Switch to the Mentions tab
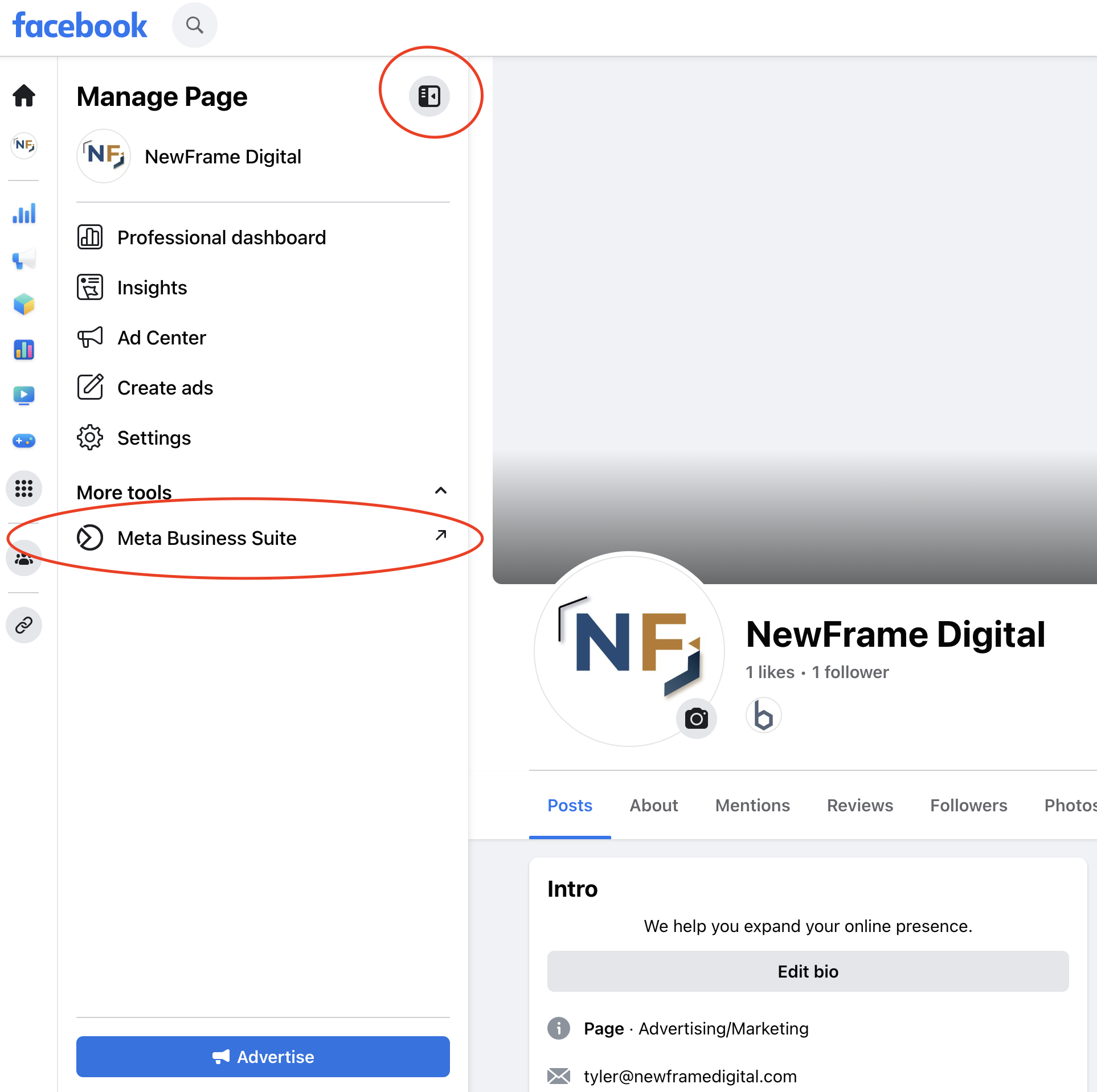Image resolution: width=1097 pixels, height=1092 pixels. pyautogui.click(x=752, y=805)
